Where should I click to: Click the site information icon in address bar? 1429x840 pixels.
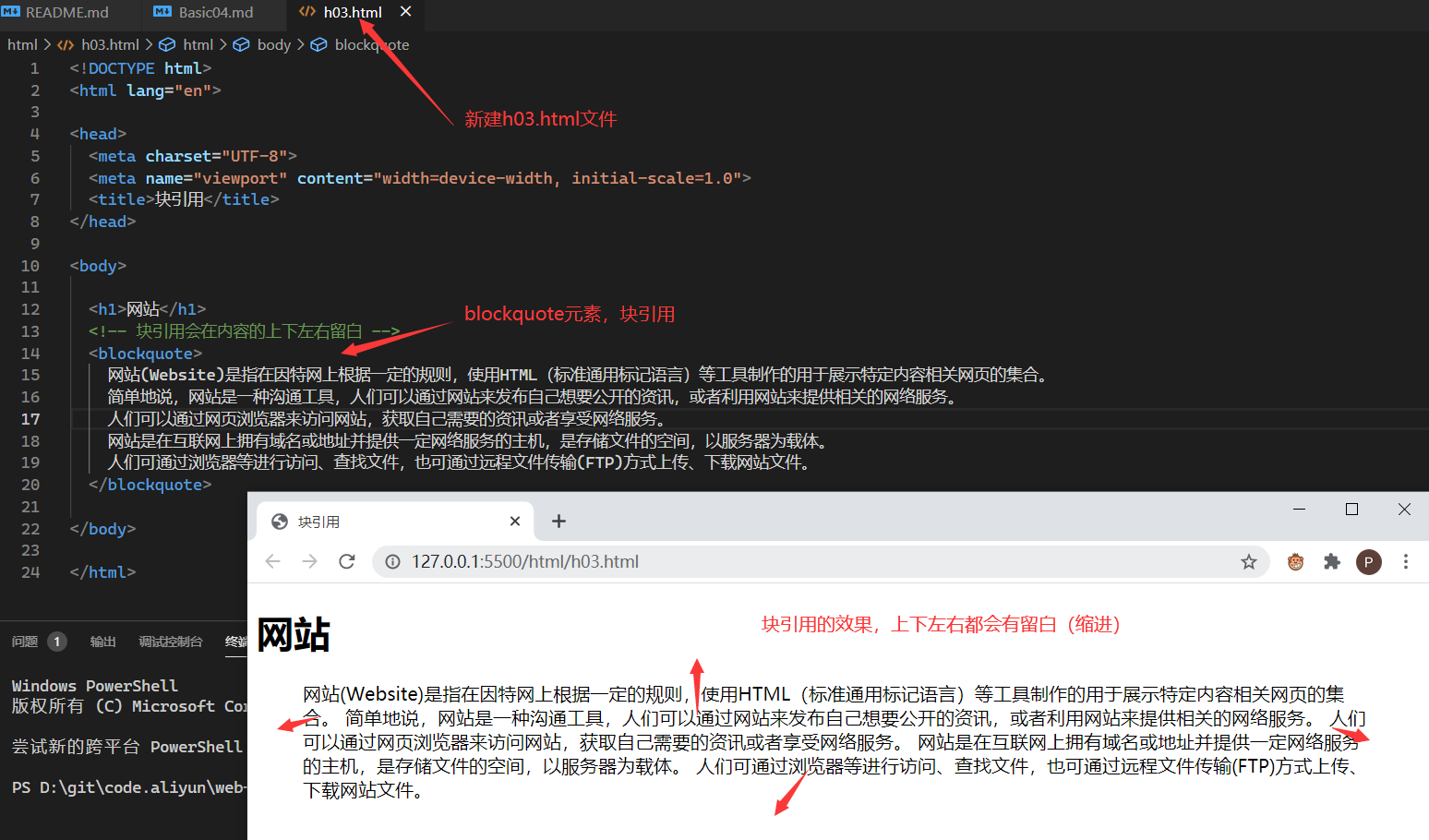click(392, 561)
